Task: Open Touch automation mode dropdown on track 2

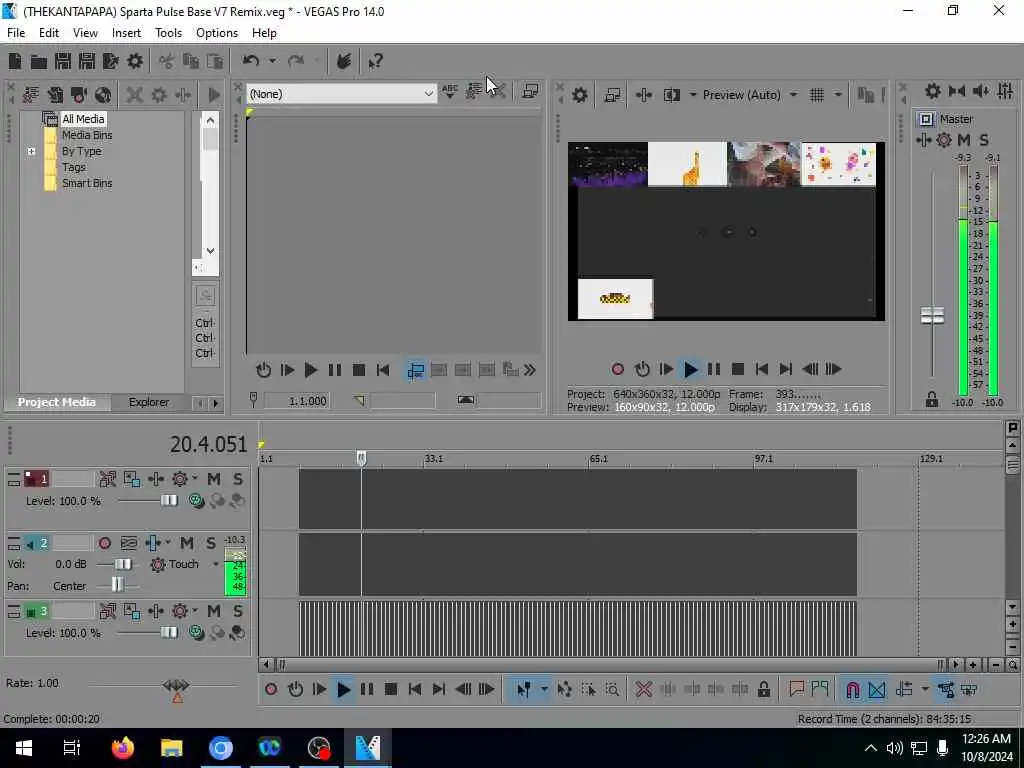Action: 216,564
